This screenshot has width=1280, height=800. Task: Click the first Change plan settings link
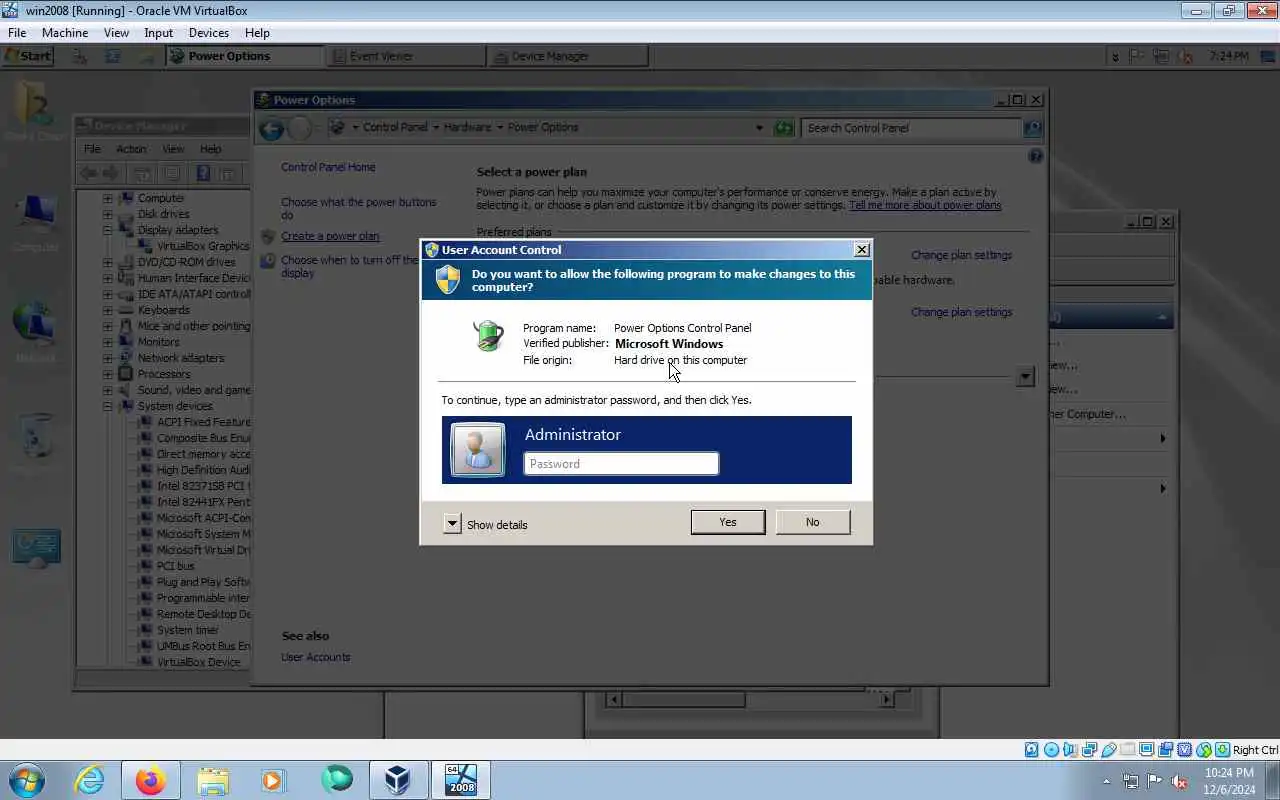[x=961, y=255]
